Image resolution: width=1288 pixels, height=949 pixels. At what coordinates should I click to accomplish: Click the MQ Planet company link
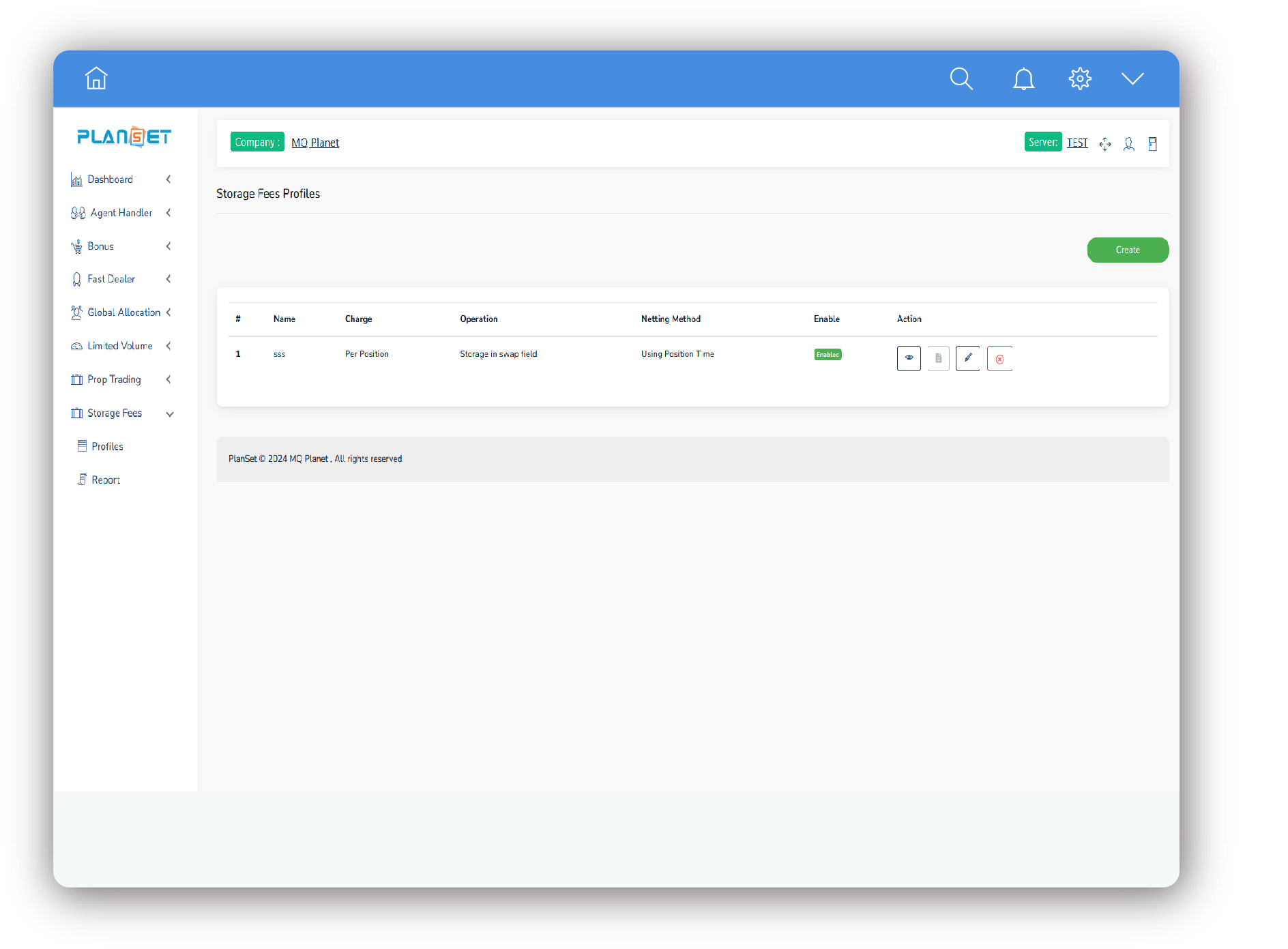315,143
